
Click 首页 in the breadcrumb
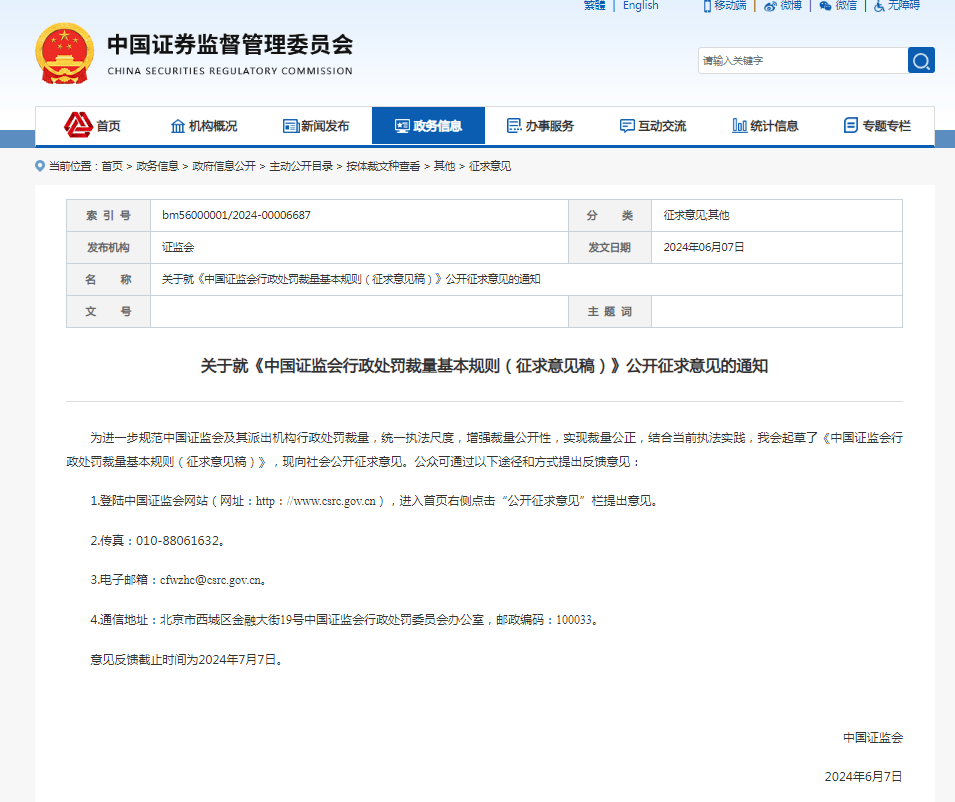[112, 166]
